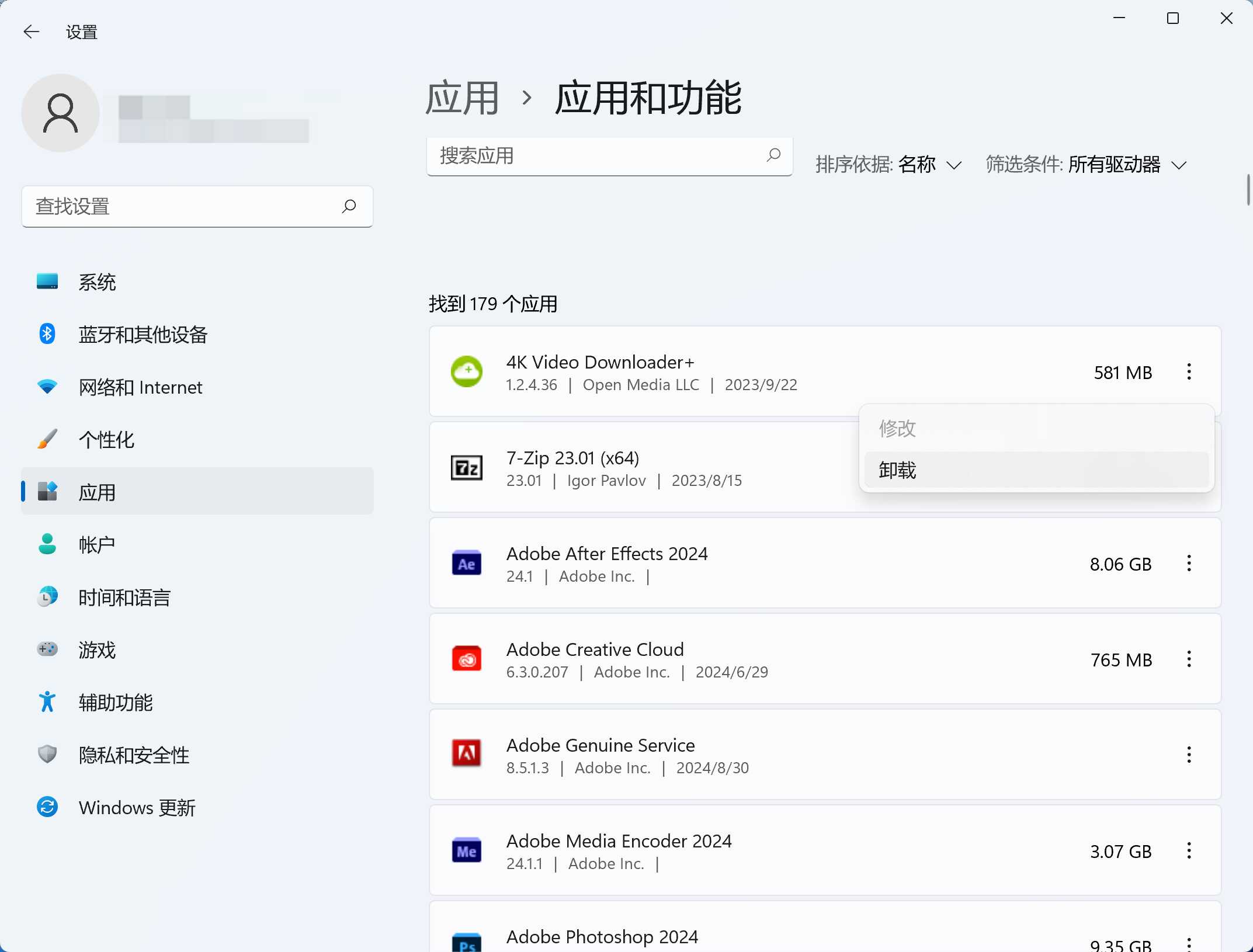Viewport: 1253px width, 952px height.
Task: Open 辅助功能 accessibility icon
Action: tap(47, 702)
